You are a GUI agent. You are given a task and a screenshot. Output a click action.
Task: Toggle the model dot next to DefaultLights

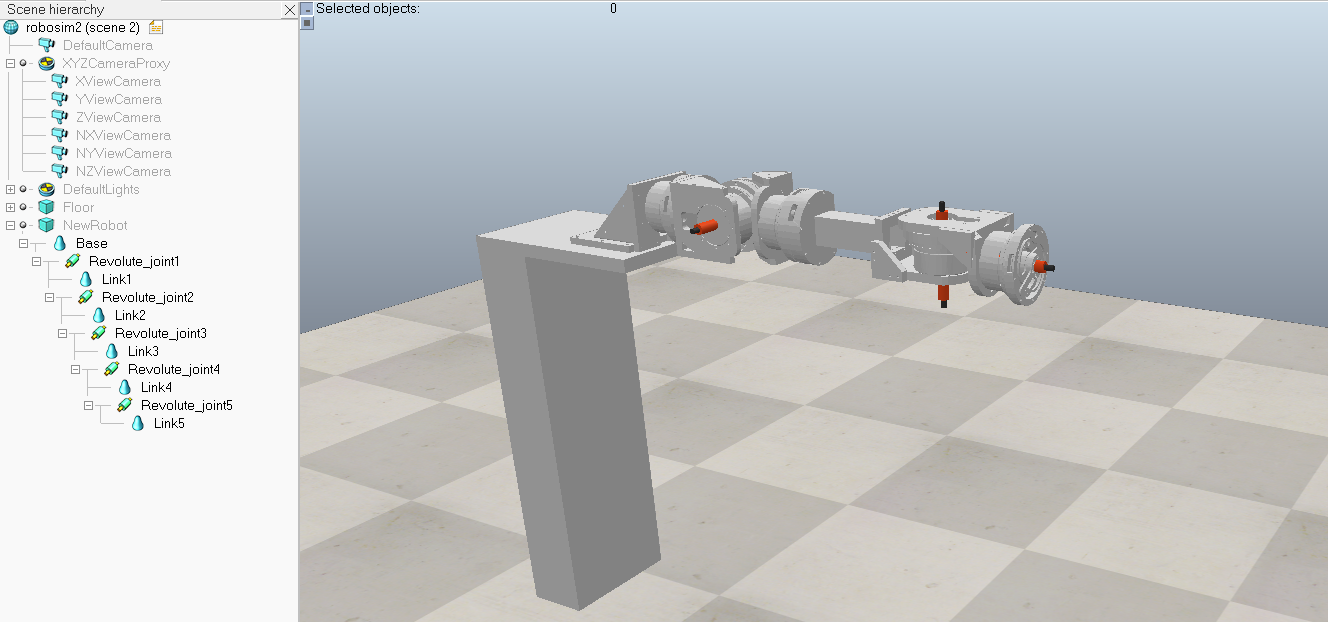coord(23,189)
